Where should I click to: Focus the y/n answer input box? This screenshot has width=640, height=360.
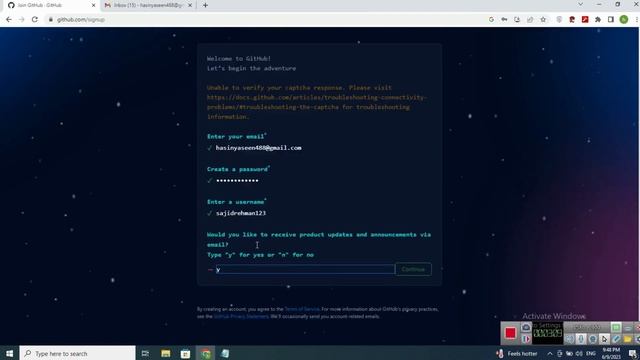point(305,269)
